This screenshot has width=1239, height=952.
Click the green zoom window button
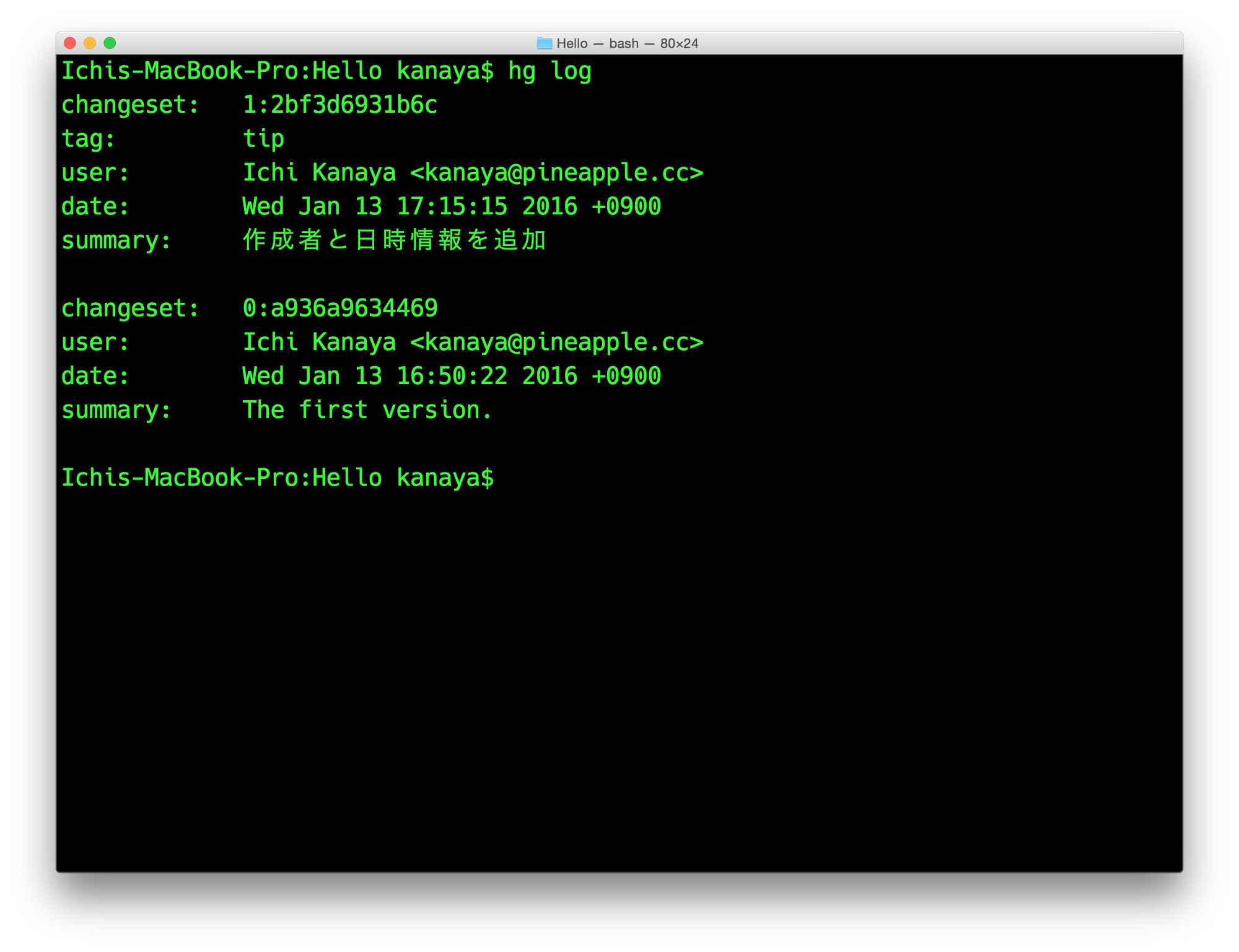click(x=110, y=43)
